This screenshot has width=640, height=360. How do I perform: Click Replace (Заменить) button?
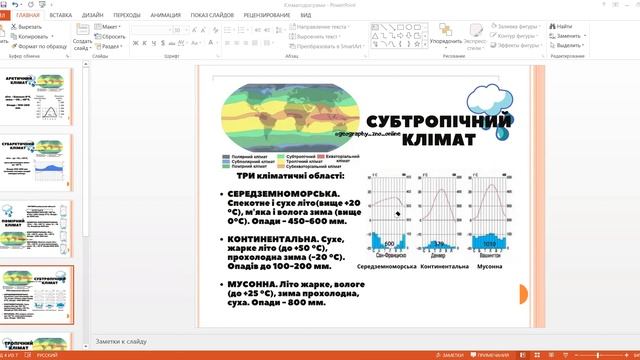tap(568, 36)
